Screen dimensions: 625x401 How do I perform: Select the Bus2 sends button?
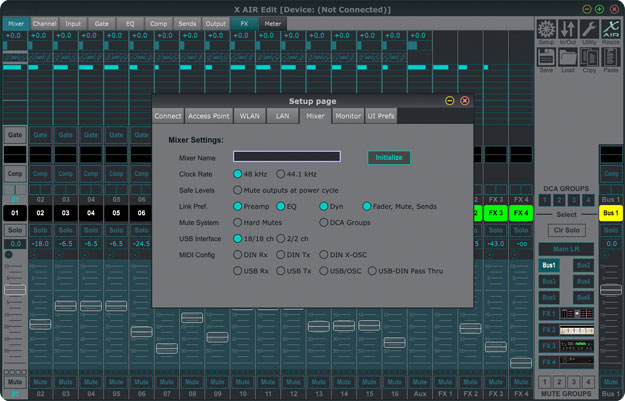click(584, 265)
